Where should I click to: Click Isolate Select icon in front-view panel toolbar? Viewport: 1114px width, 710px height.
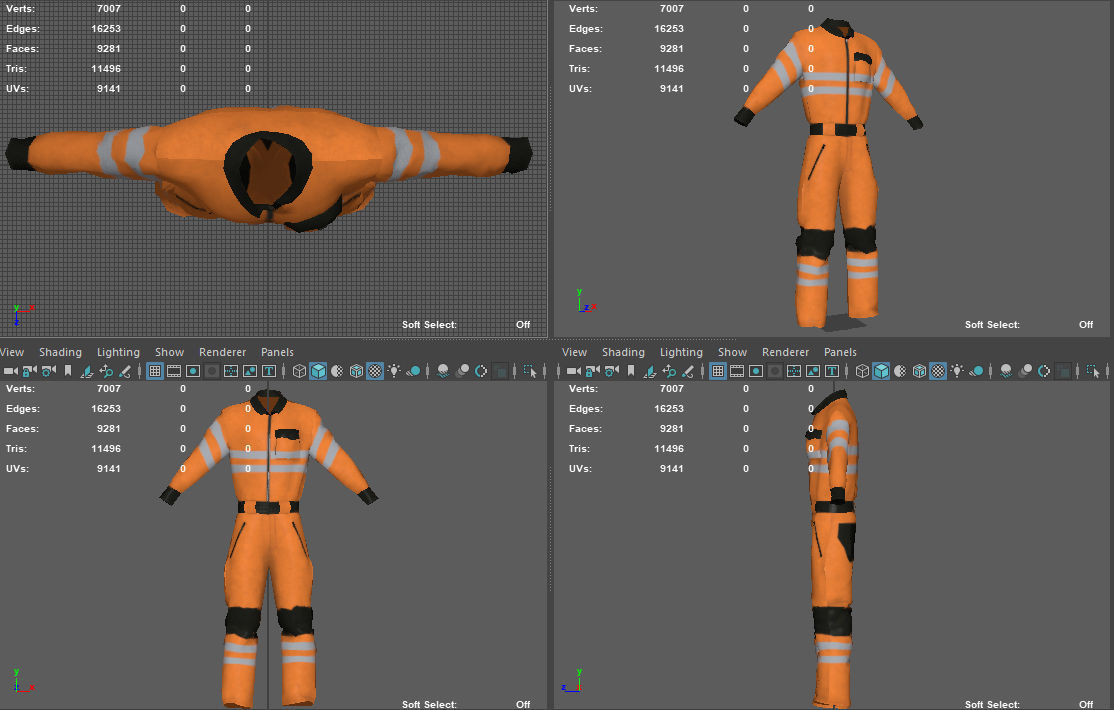530,371
